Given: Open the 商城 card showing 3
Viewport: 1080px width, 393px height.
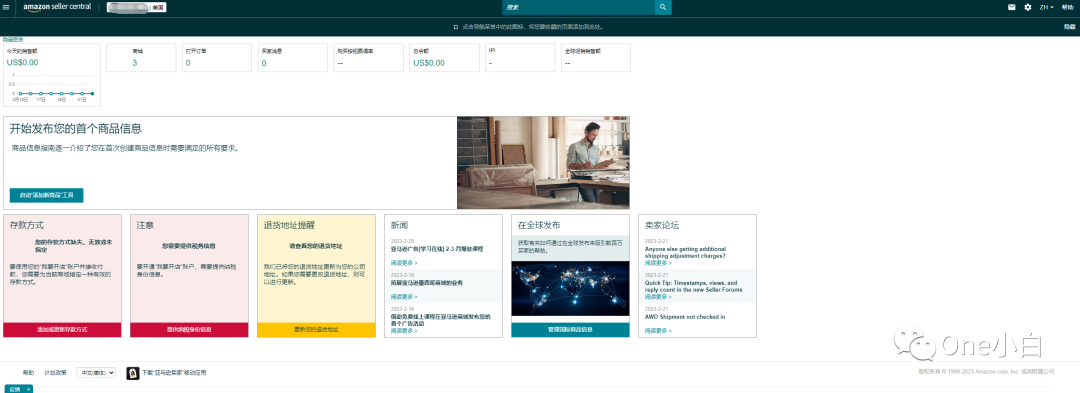Looking at the screenshot, I should tap(141, 58).
